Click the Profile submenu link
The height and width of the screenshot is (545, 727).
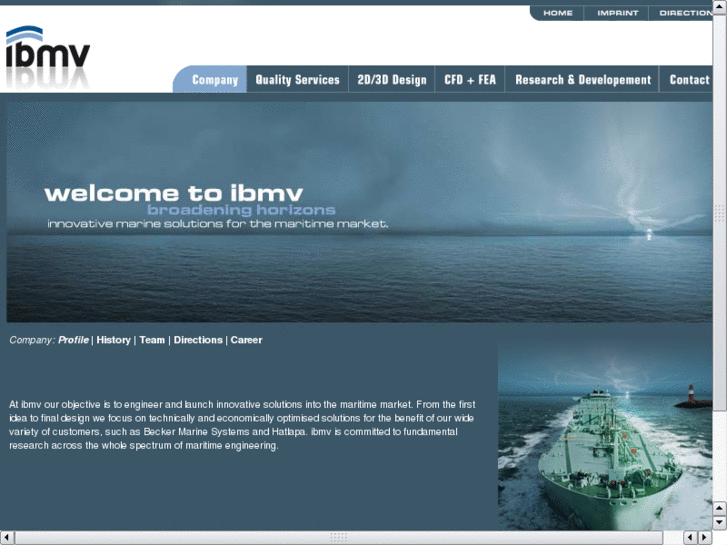click(73, 340)
